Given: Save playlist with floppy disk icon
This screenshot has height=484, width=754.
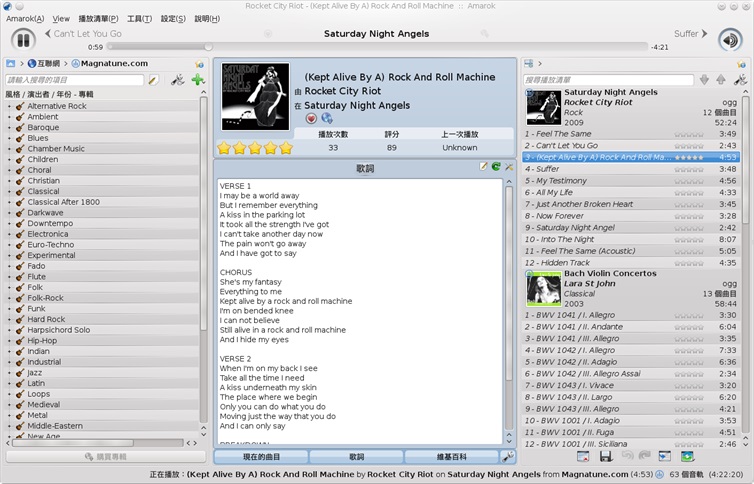Looking at the screenshot, I should 605,457.
